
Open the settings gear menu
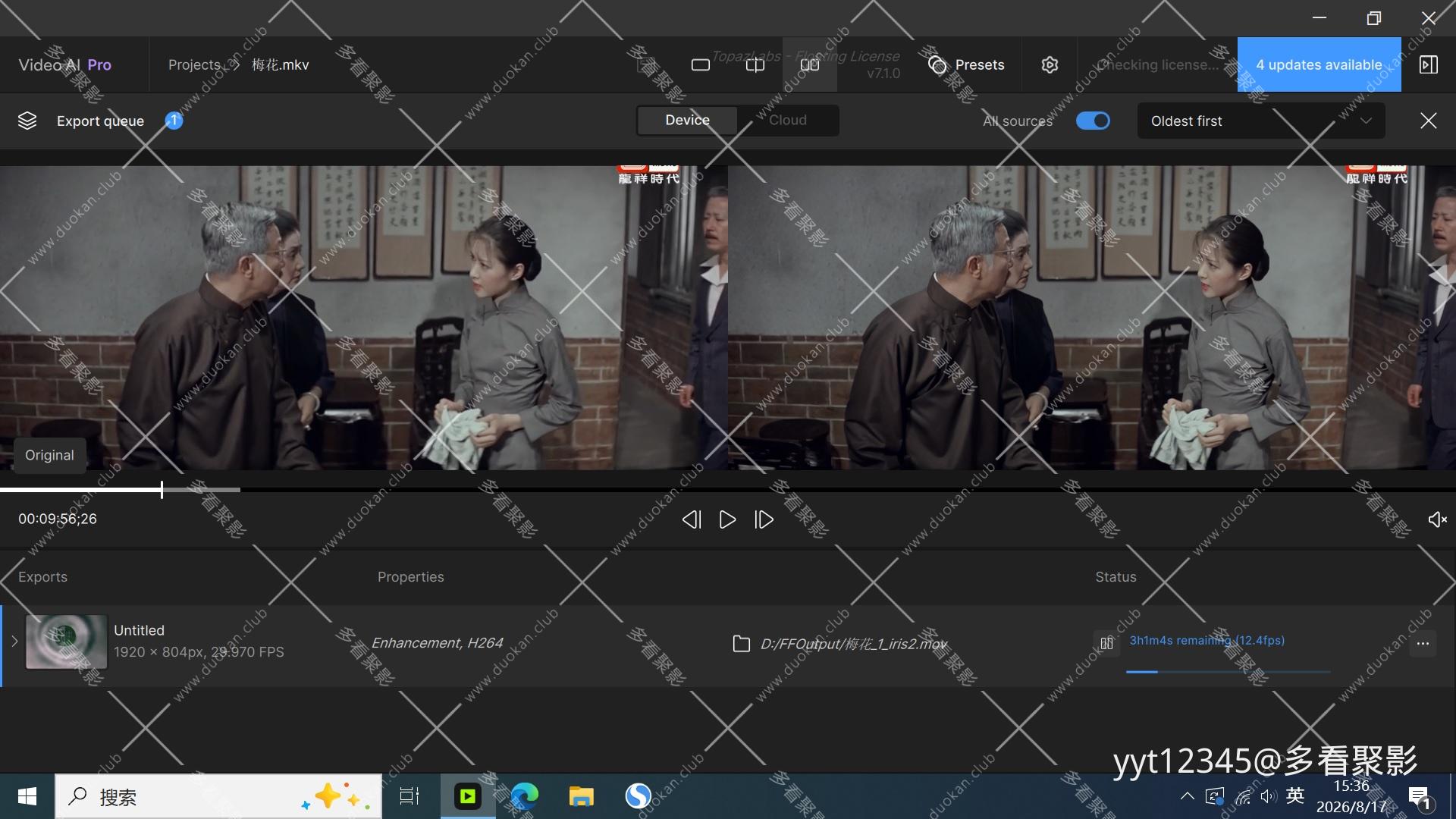coord(1050,65)
